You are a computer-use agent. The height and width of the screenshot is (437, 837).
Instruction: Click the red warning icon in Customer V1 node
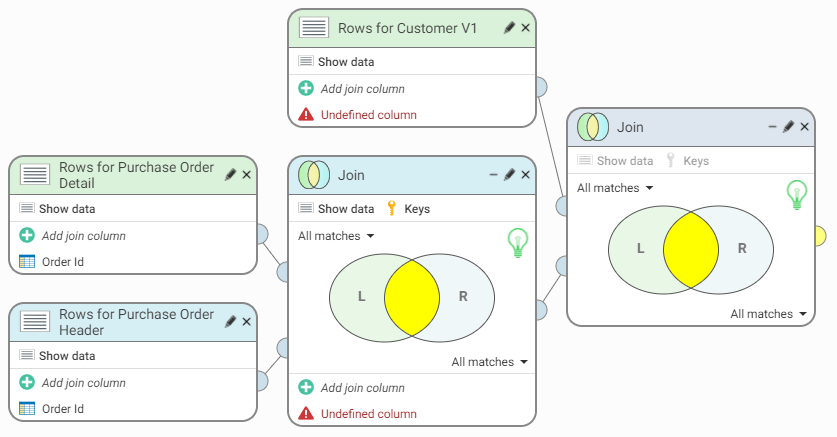pyautogui.click(x=306, y=115)
